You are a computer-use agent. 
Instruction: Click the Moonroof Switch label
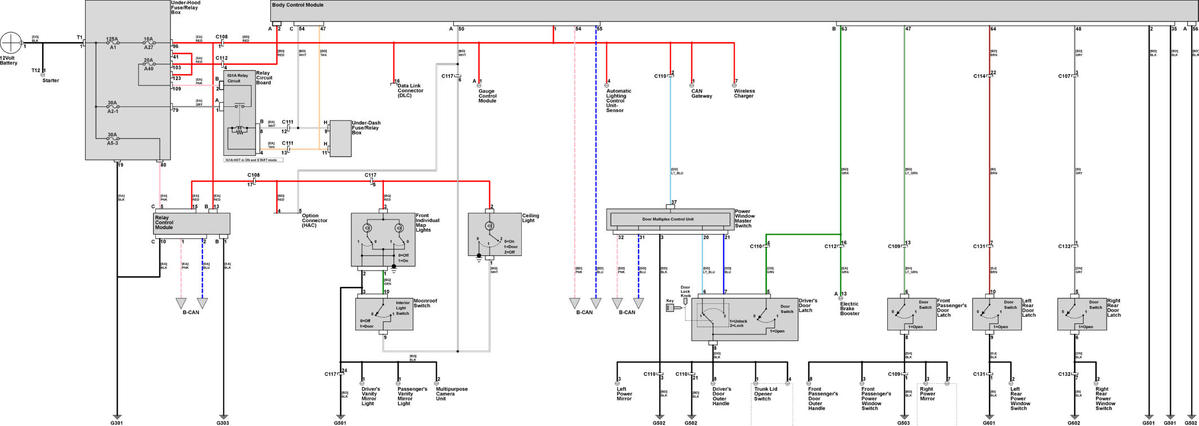425,304
